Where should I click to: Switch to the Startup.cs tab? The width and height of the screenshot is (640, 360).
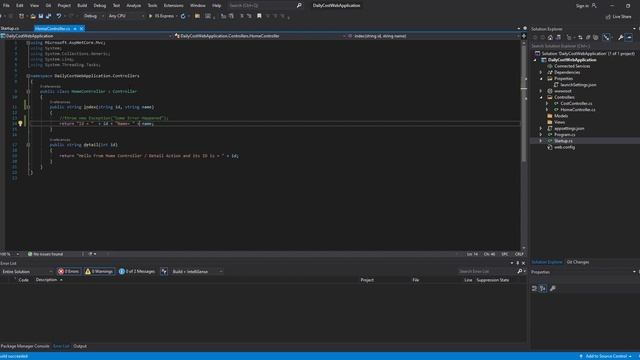click(x=10, y=29)
